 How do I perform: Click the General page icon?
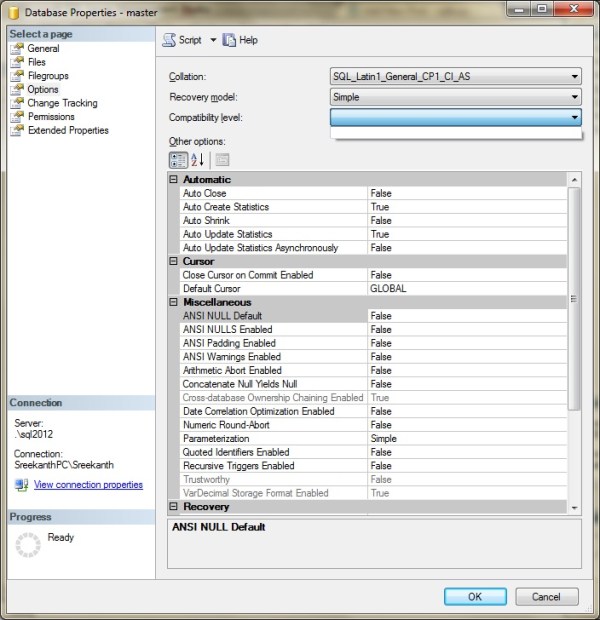pos(16,48)
